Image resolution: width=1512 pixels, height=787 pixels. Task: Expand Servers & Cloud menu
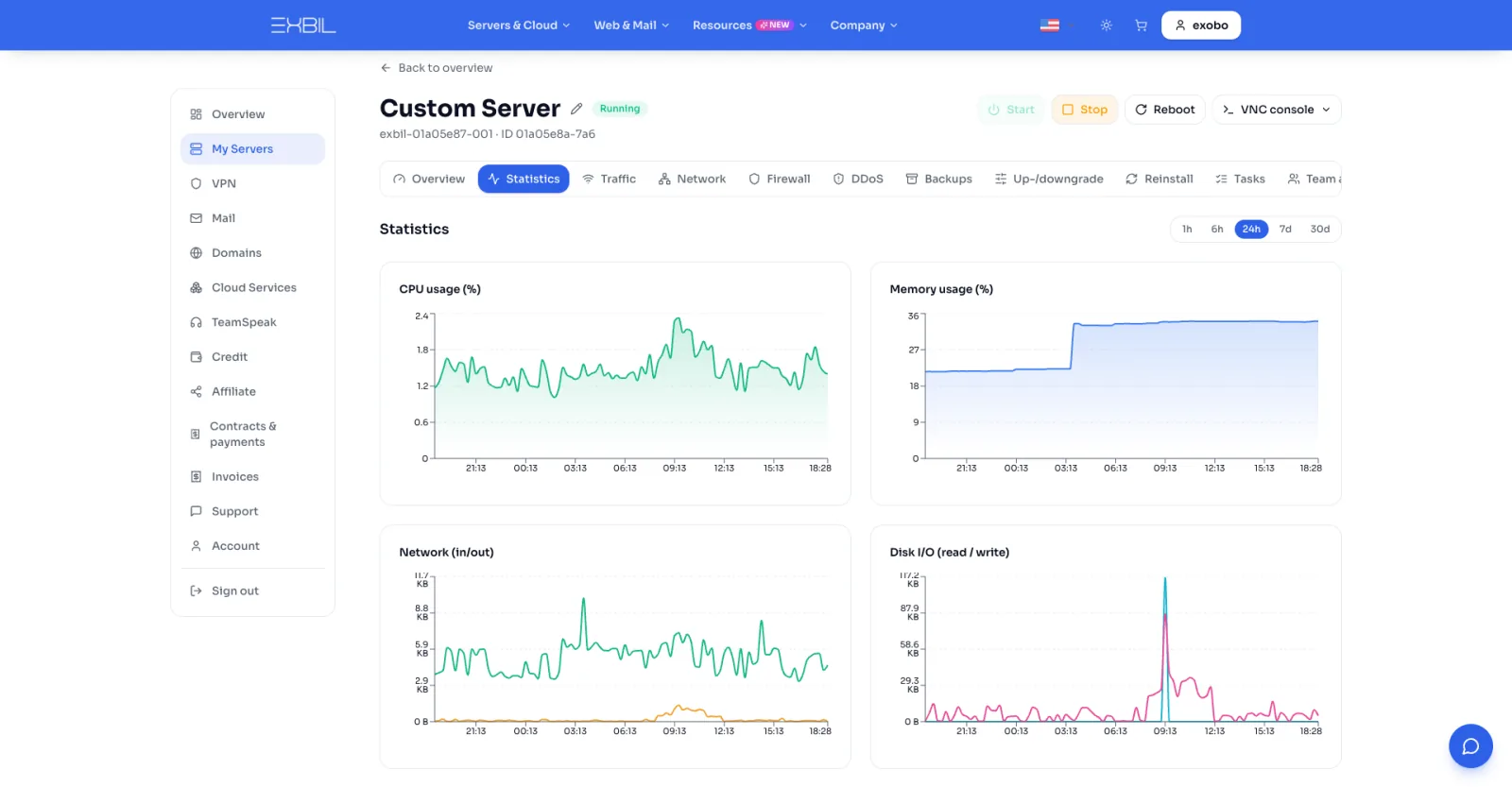[519, 26]
